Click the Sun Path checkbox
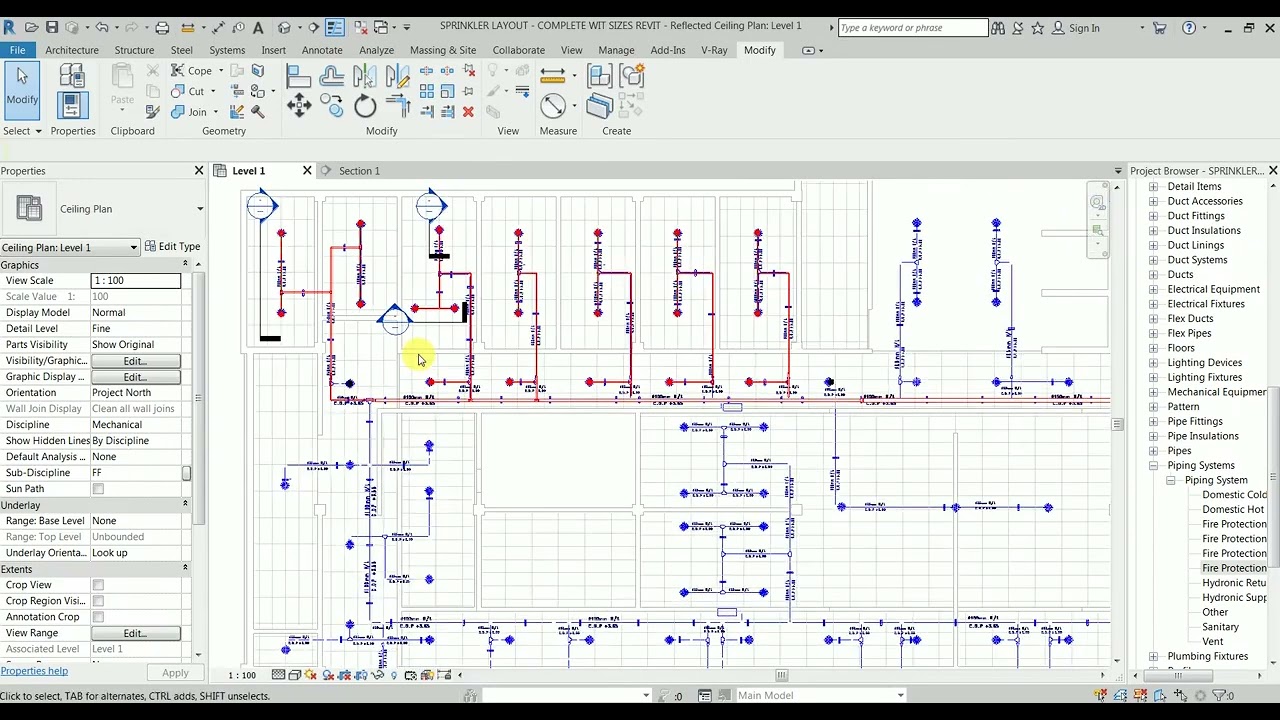 [x=98, y=489]
